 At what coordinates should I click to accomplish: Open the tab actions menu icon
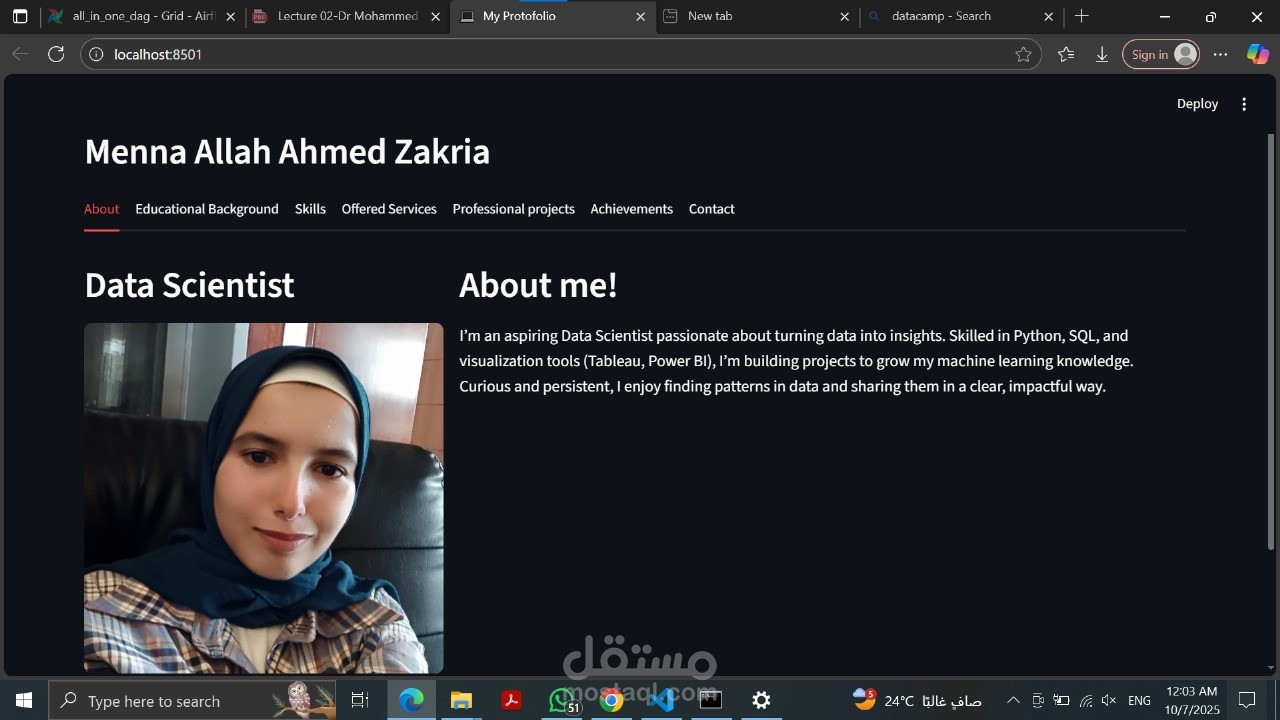(20, 17)
